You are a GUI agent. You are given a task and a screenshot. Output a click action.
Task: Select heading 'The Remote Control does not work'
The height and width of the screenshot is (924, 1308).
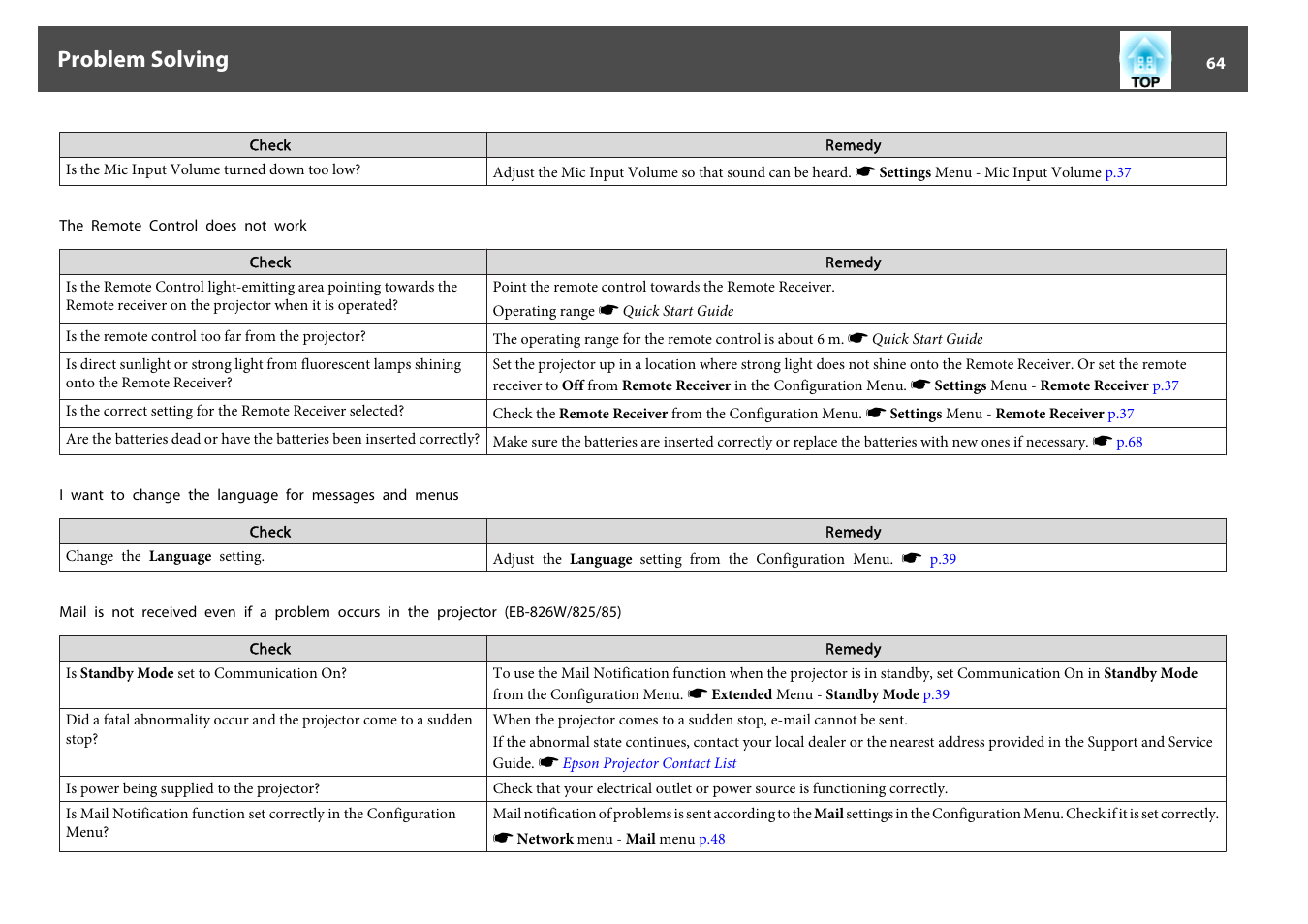click(x=183, y=226)
